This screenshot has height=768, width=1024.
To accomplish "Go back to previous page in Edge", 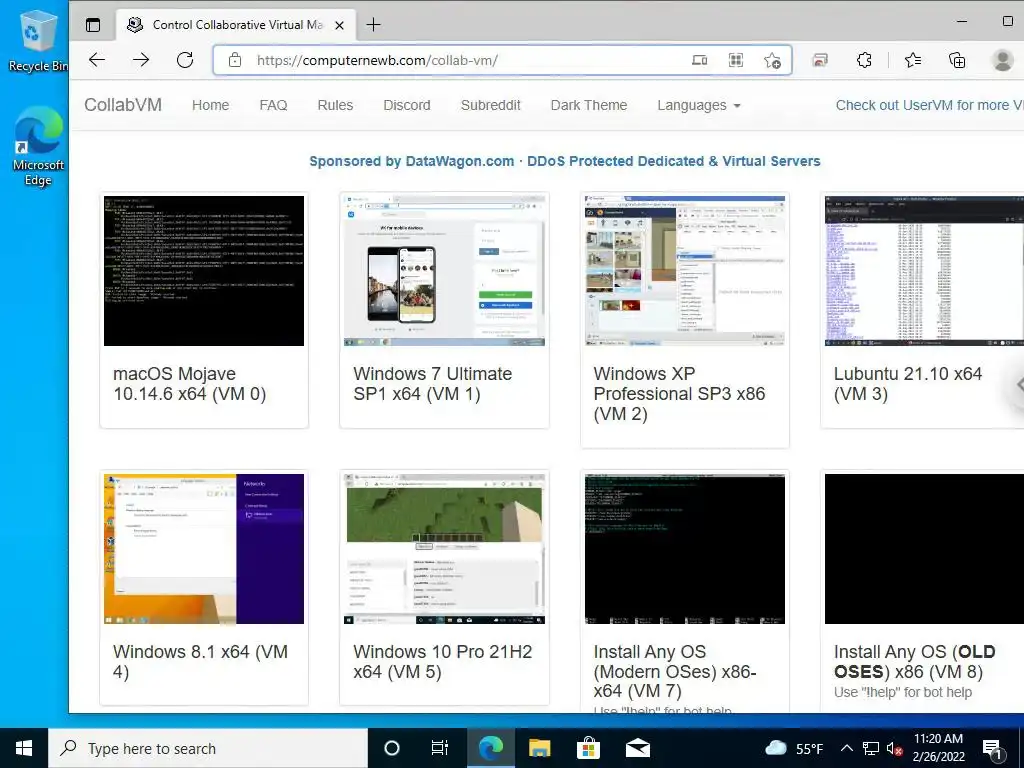I will (x=97, y=60).
